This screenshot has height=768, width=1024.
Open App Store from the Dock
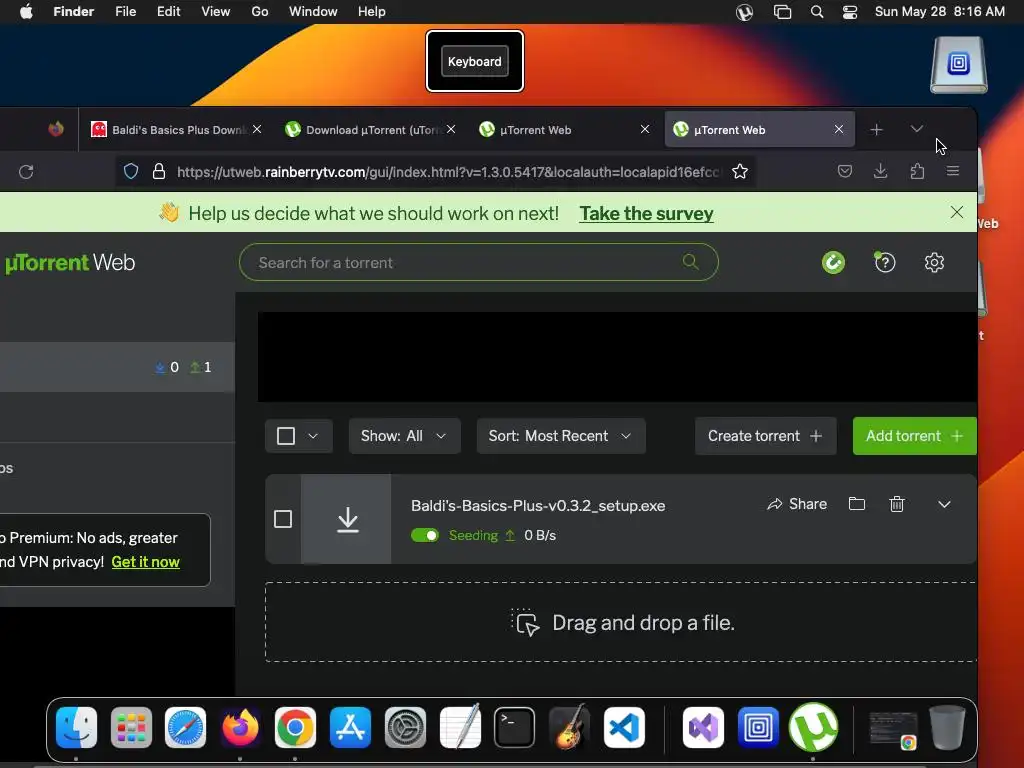coord(350,727)
